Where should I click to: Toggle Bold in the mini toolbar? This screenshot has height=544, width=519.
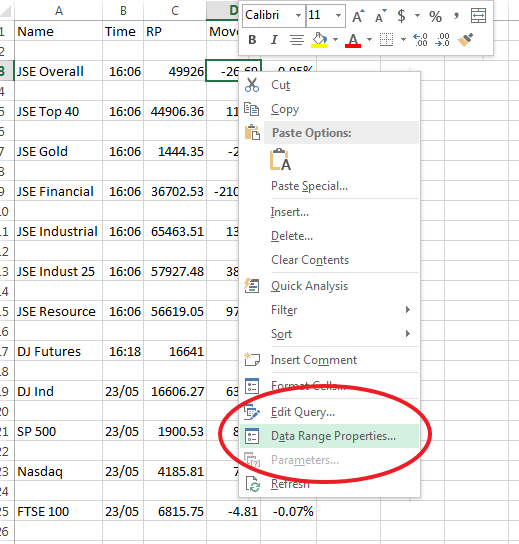pyautogui.click(x=252, y=40)
